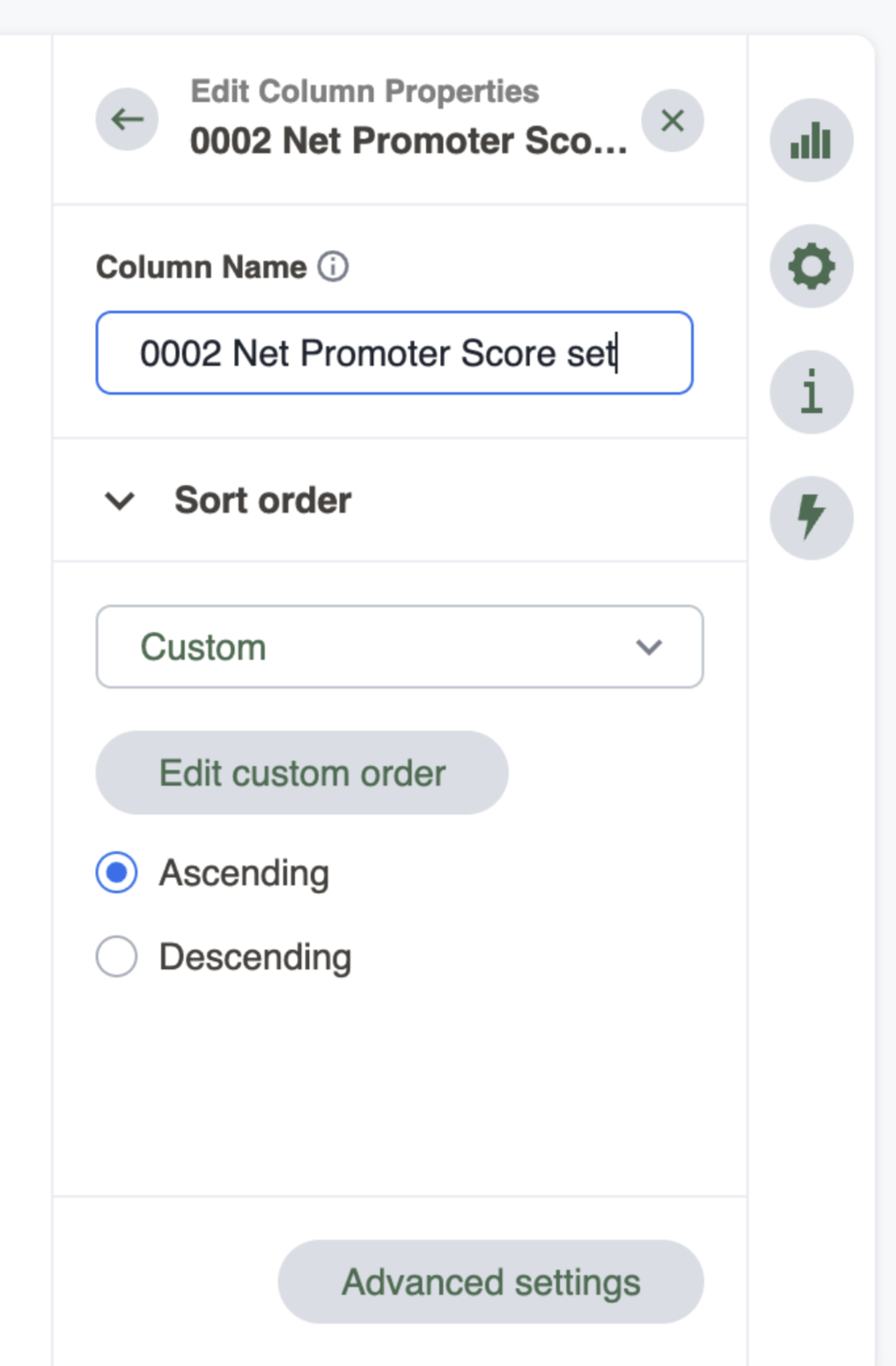896x1366 pixels.
Task: Collapse the Sort order section chevron
Action: (x=120, y=501)
